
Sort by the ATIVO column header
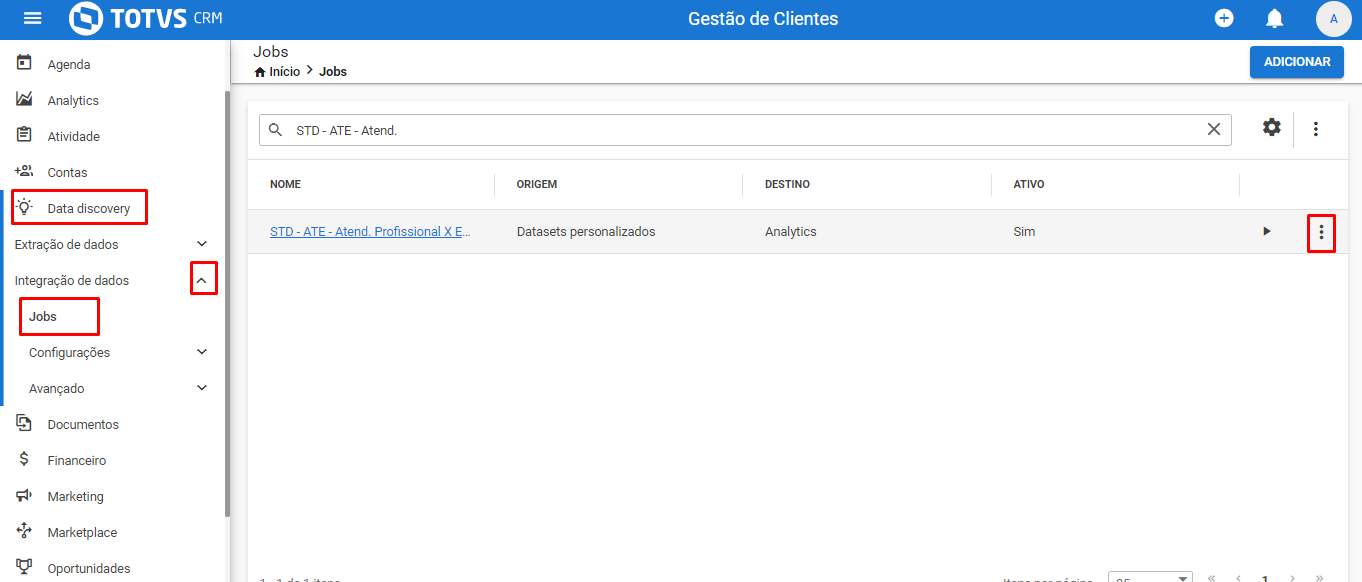click(1029, 184)
